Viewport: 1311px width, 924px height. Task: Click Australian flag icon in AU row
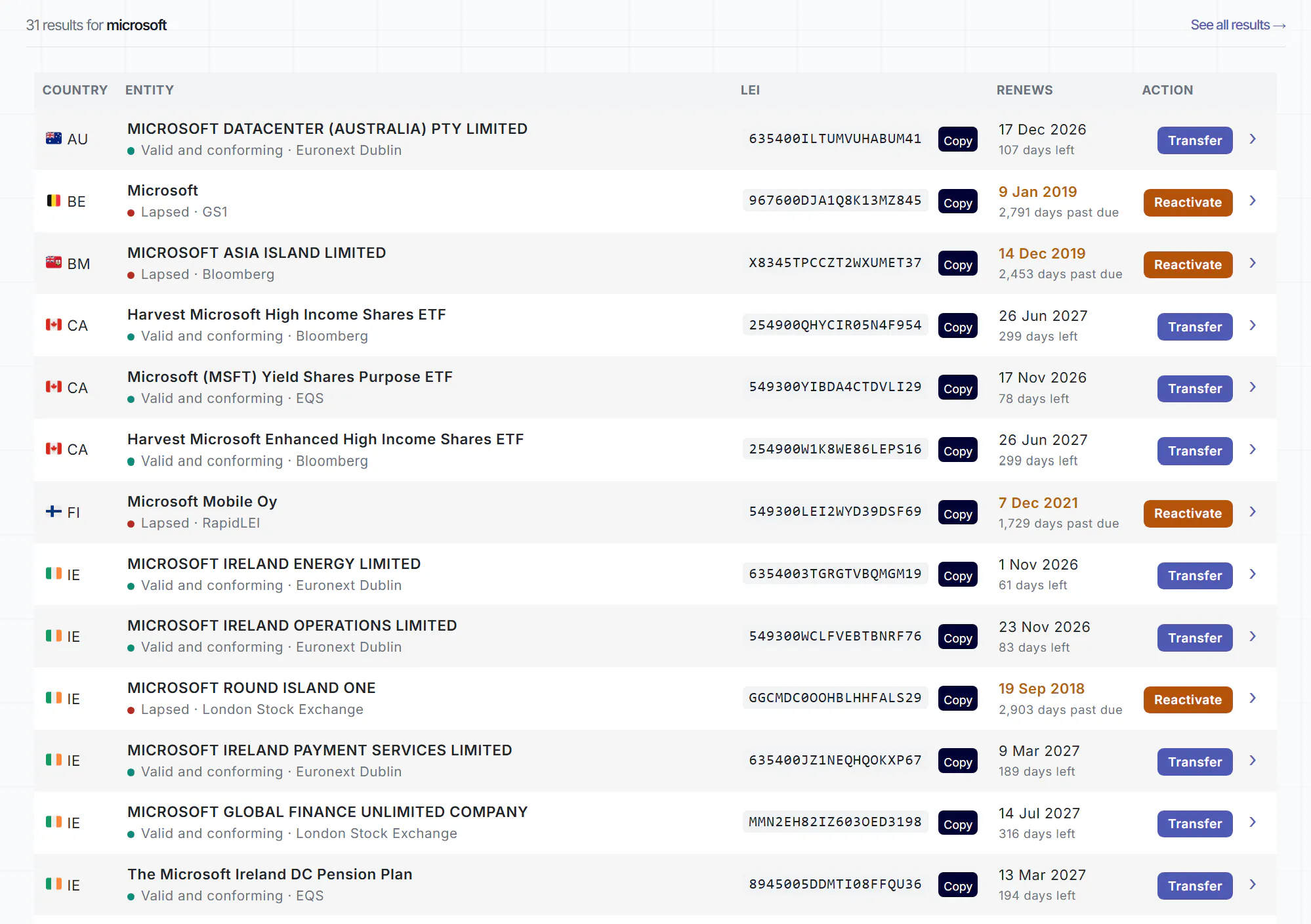point(54,138)
